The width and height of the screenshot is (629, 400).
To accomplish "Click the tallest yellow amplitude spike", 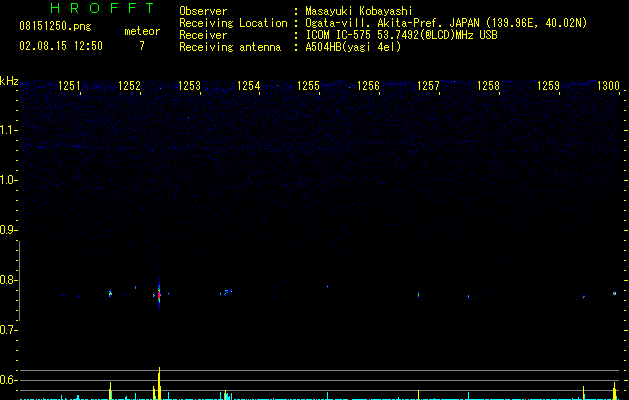I will pyautogui.click(x=159, y=383).
